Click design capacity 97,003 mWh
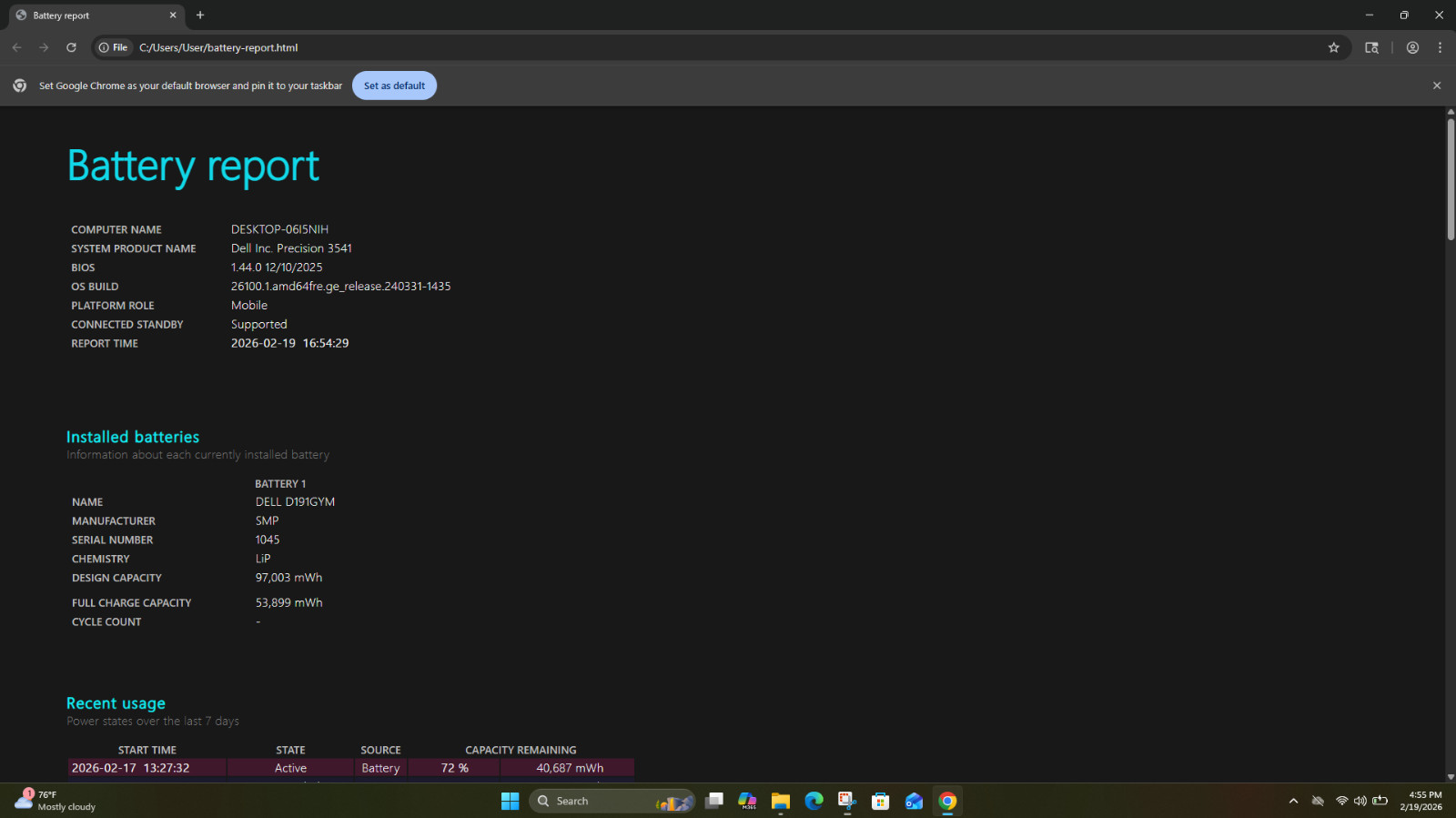Viewport: 1456px width, 818px height. tap(288, 578)
